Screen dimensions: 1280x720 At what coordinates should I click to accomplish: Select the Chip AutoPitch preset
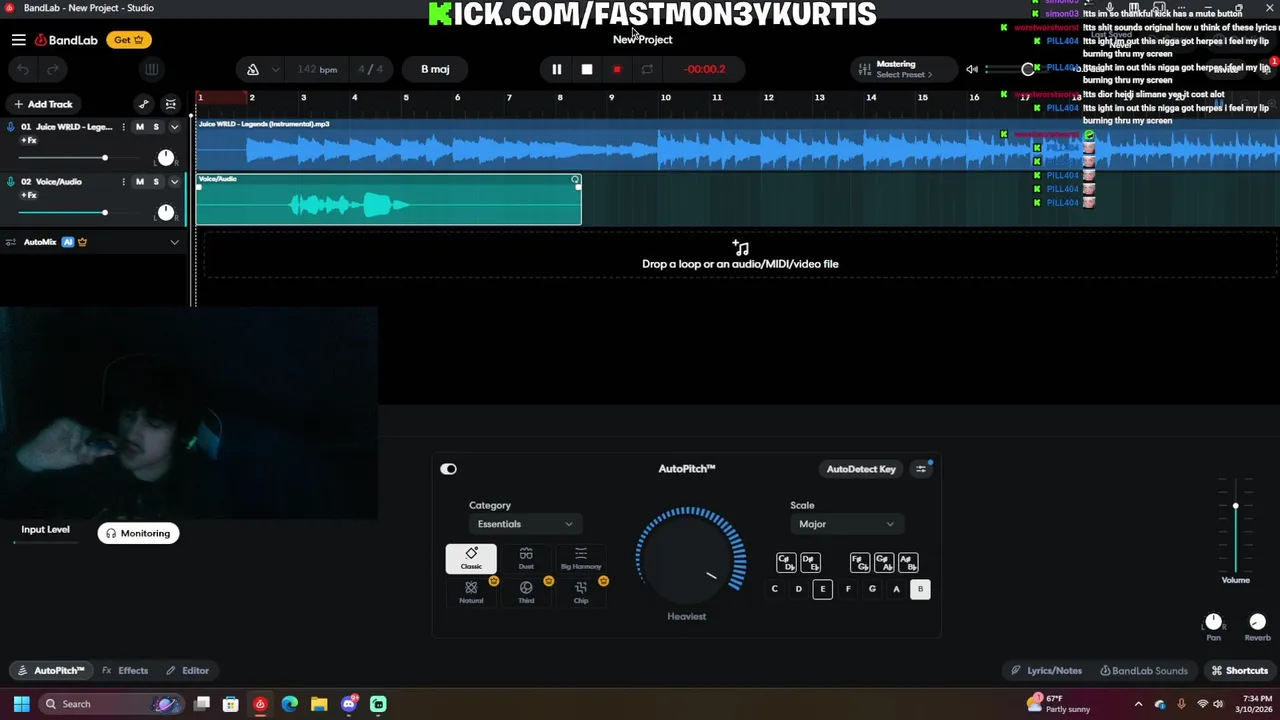[x=581, y=592]
